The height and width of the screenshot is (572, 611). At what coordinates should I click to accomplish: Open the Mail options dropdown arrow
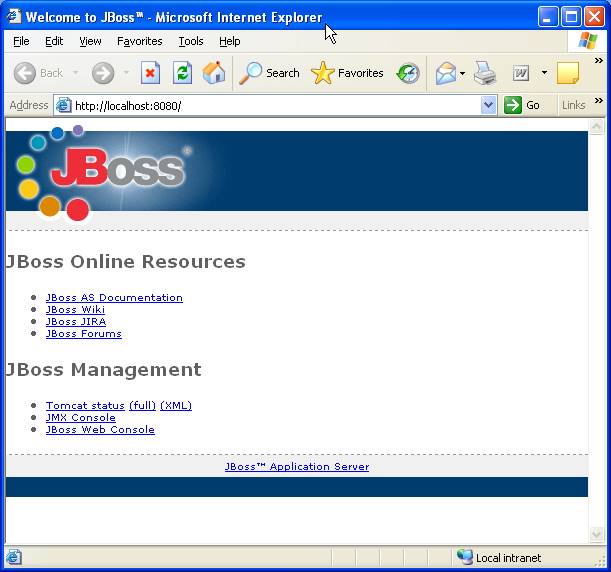[x=463, y=73]
